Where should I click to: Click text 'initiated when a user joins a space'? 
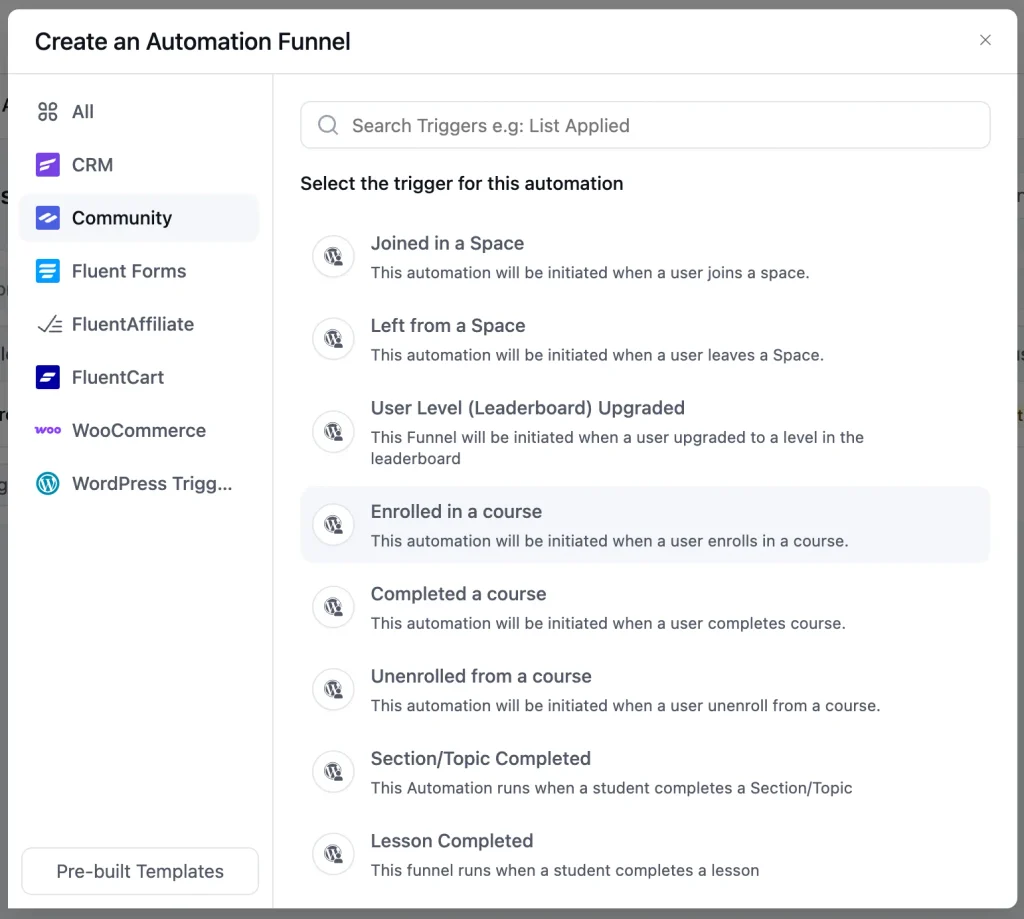pyautogui.click(x=677, y=273)
